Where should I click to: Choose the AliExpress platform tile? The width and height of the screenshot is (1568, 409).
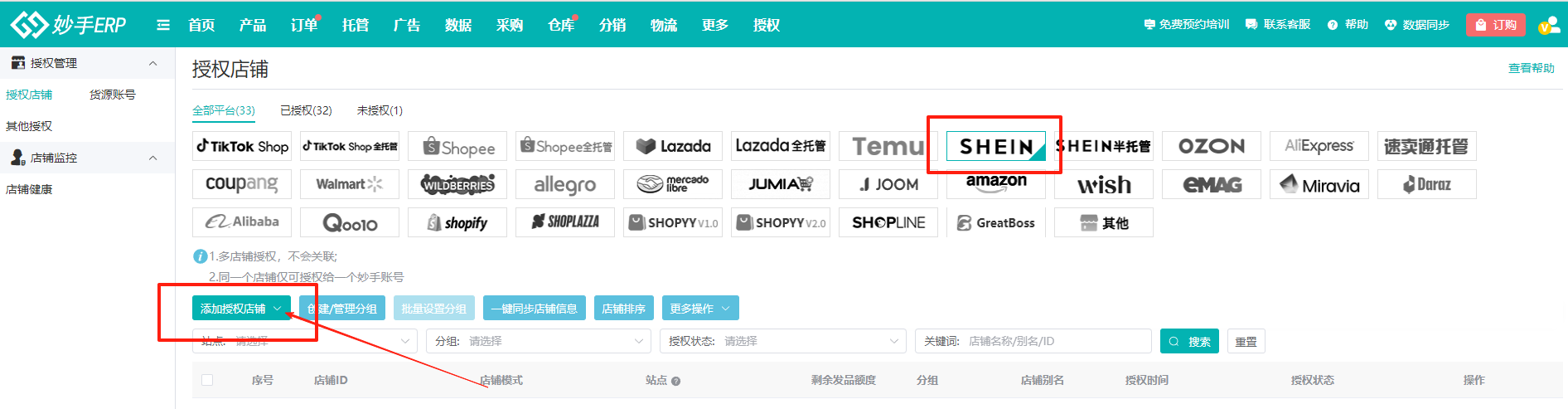tap(1319, 147)
